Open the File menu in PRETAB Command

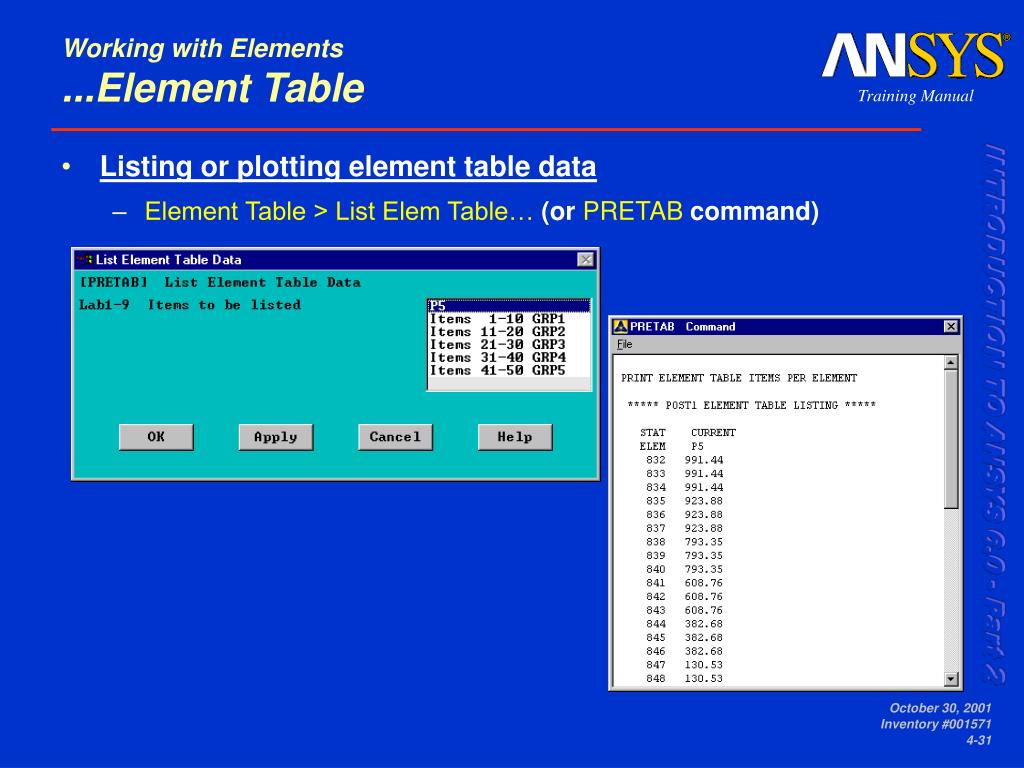(x=624, y=344)
